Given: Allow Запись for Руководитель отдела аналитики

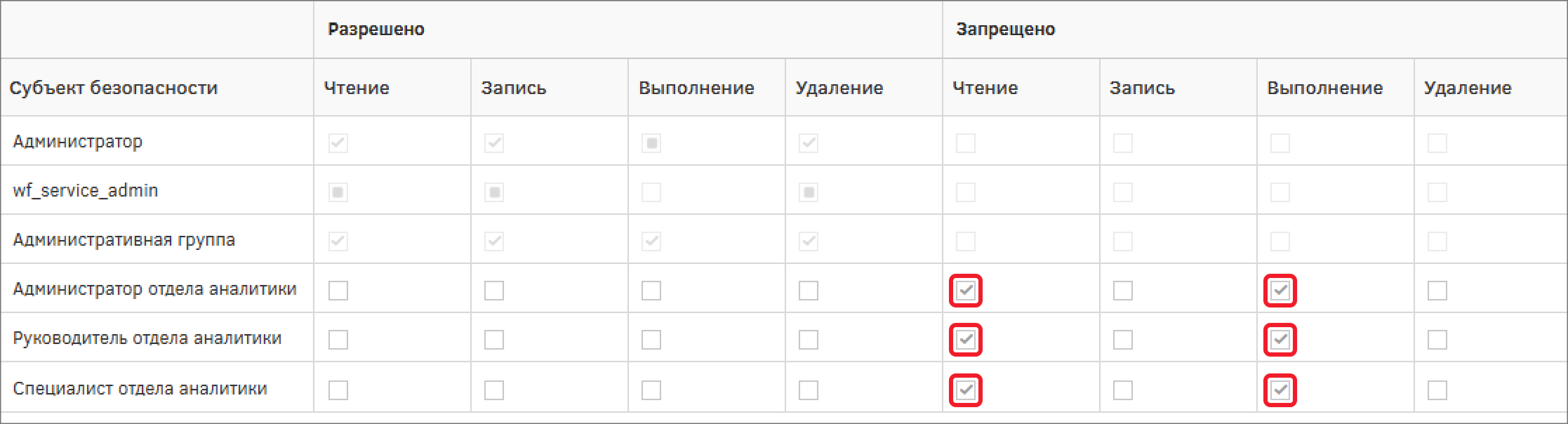Looking at the screenshot, I should 494,340.
